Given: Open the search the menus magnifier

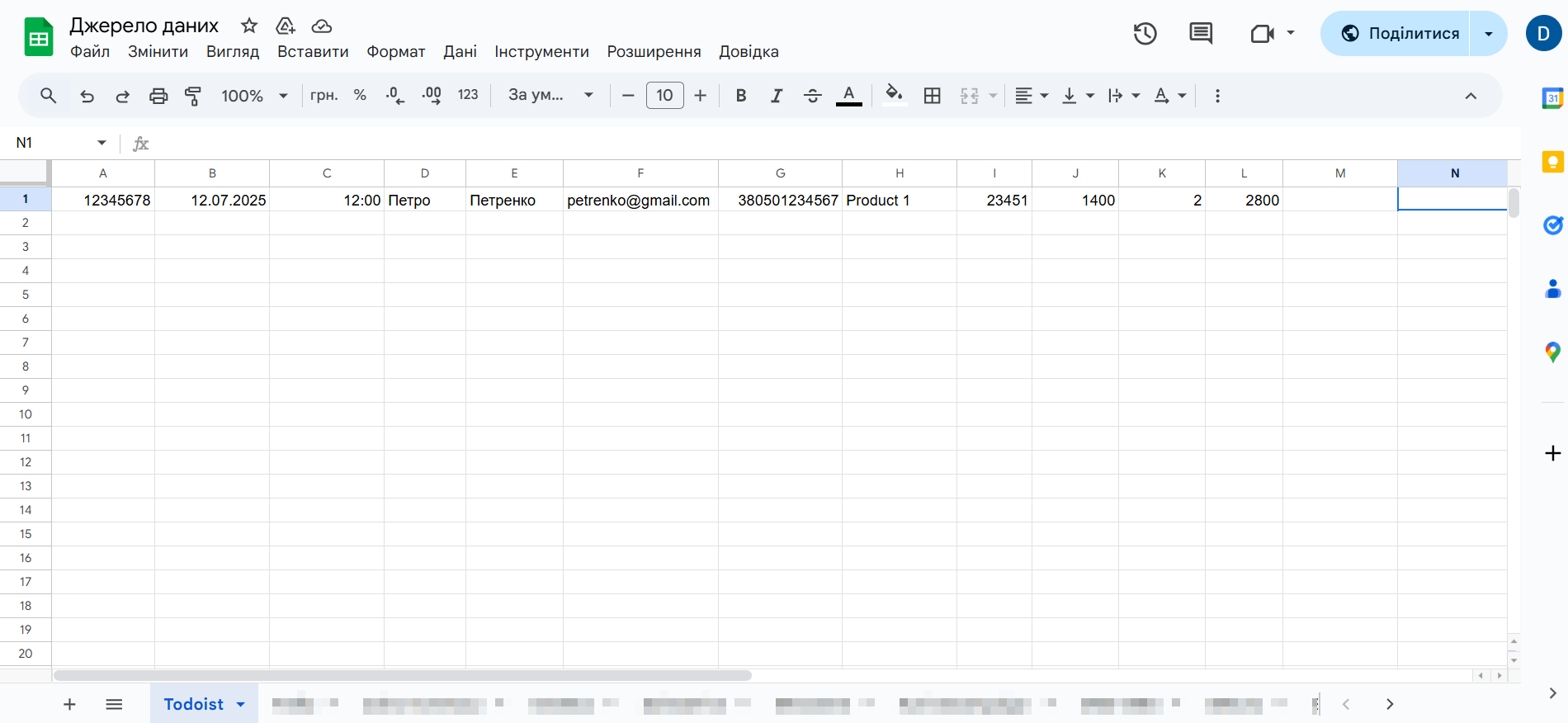Looking at the screenshot, I should coord(49,96).
